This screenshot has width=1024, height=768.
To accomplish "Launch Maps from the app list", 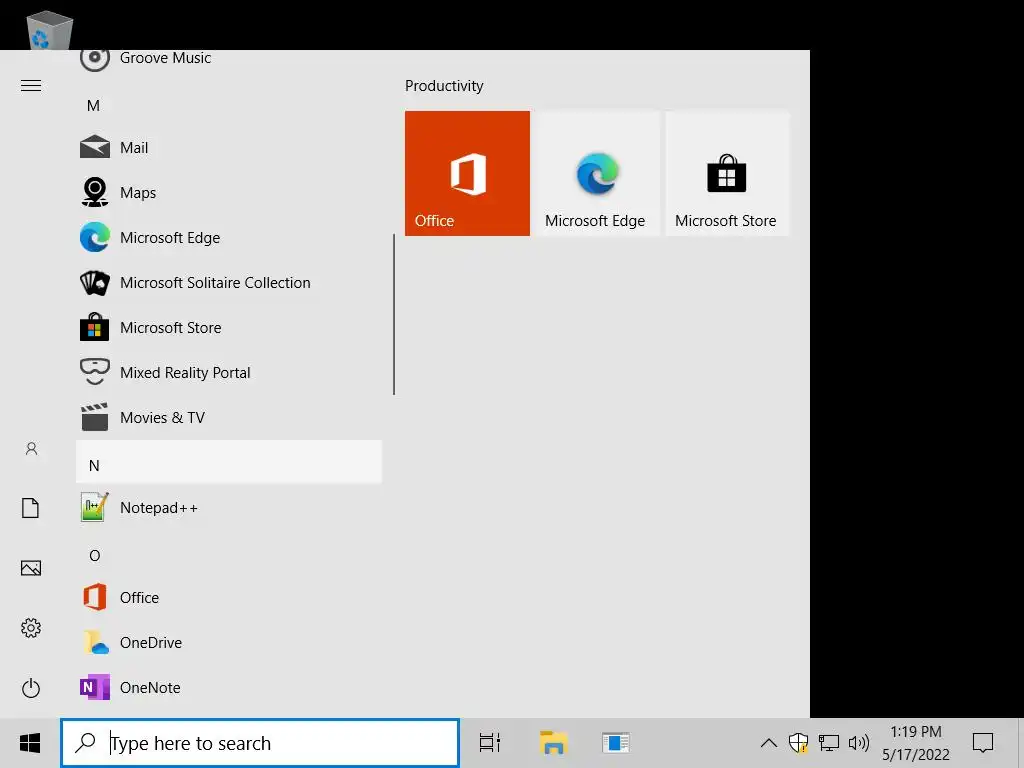I will 229,193.
